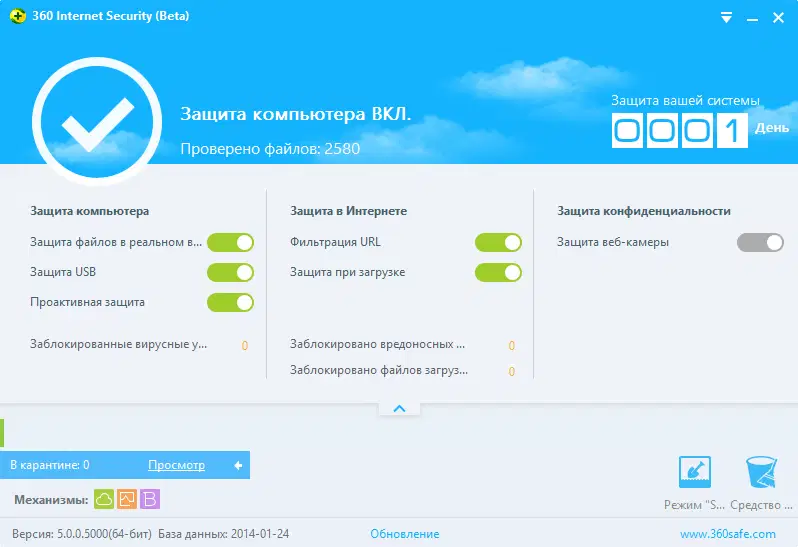Click the Проверено файлов: 2580 text
The width and height of the screenshot is (798, 547).
click(x=270, y=149)
